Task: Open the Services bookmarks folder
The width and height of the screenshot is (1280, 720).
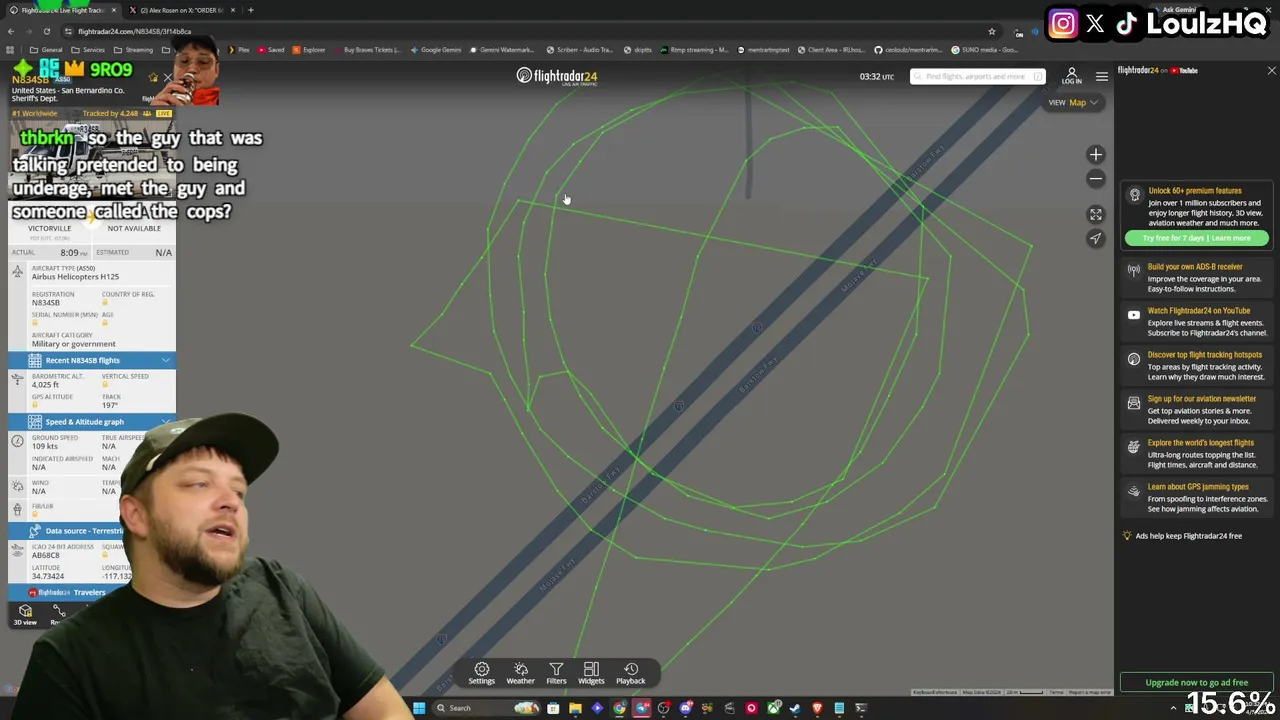Action: coord(88,50)
